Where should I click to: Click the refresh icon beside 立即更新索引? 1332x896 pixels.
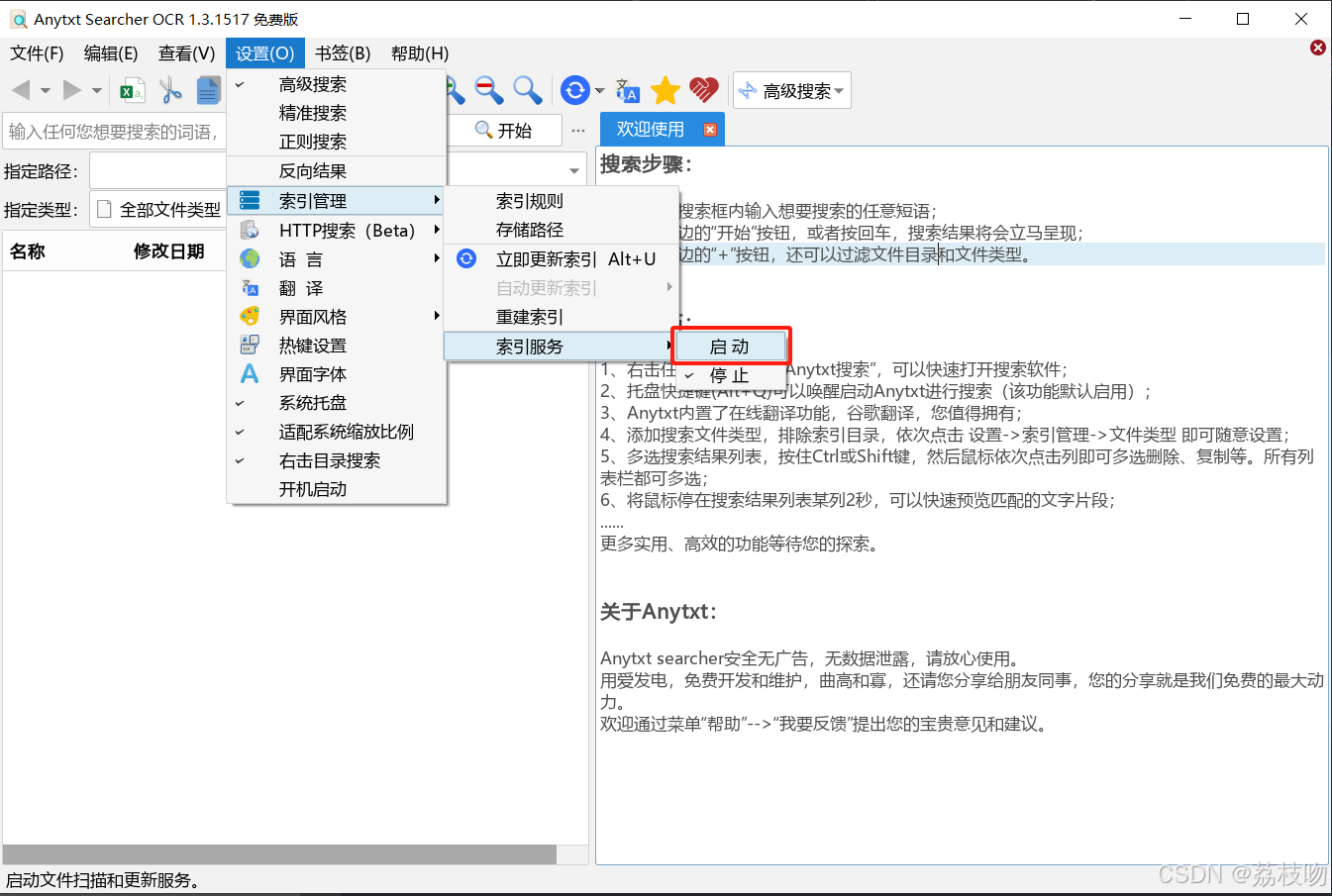(x=466, y=258)
